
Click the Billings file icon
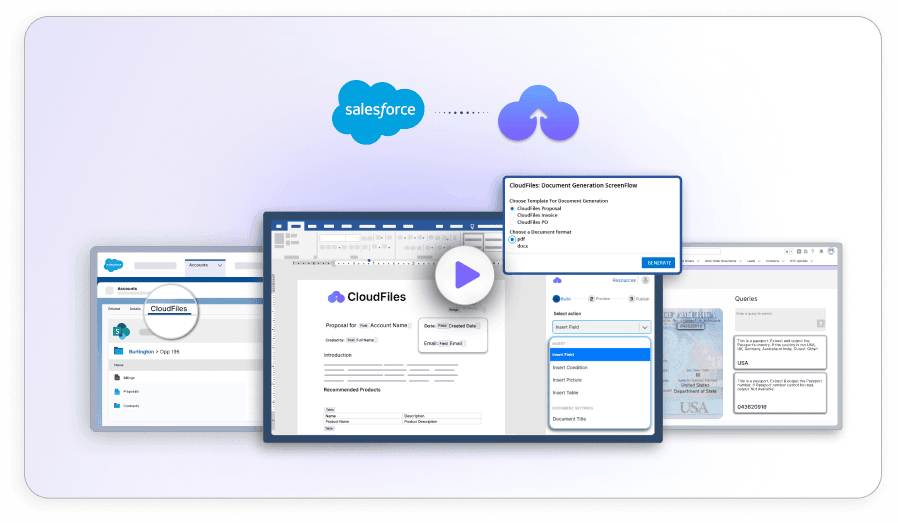tap(117, 377)
